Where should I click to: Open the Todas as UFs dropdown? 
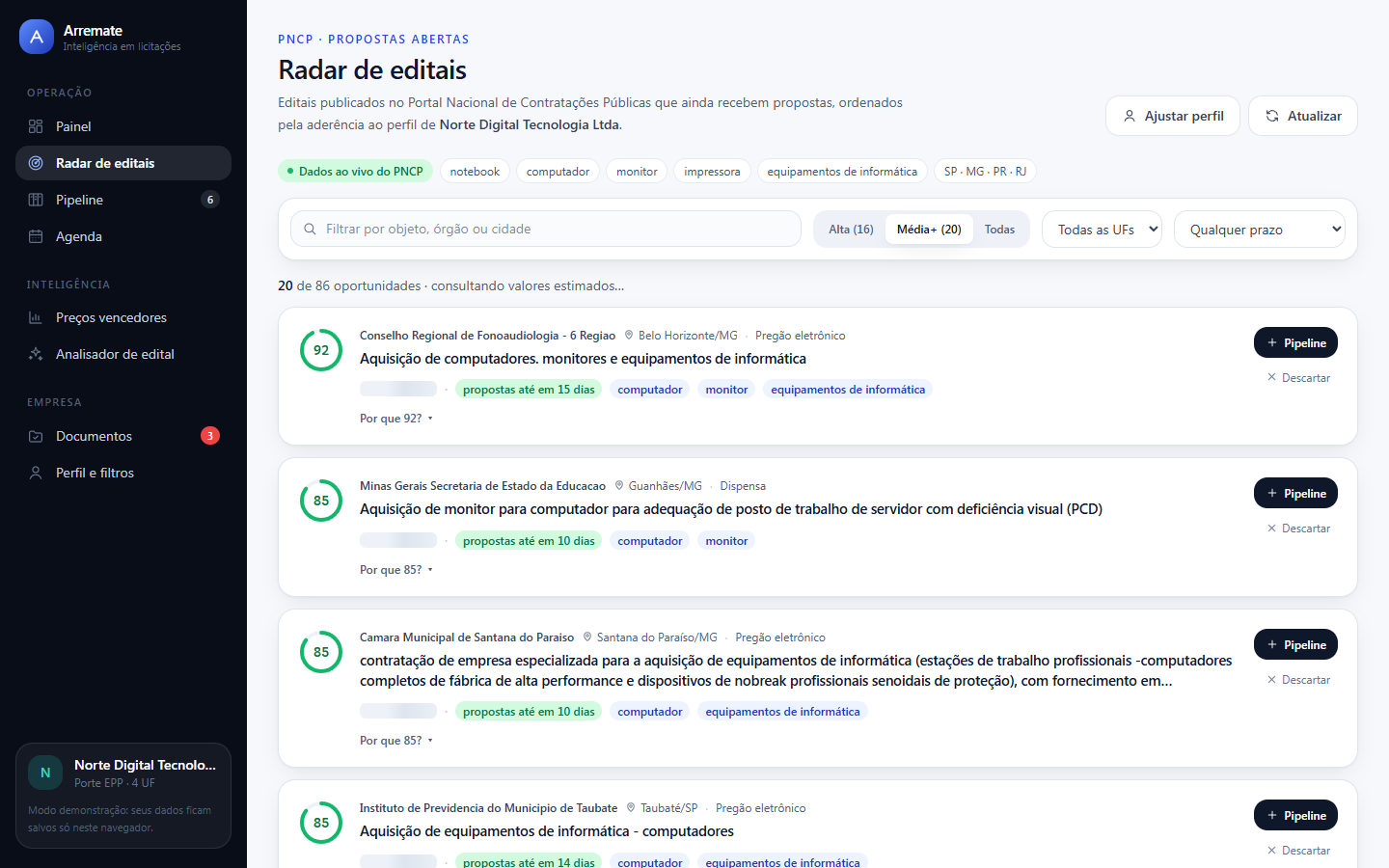click(1103, 230)
